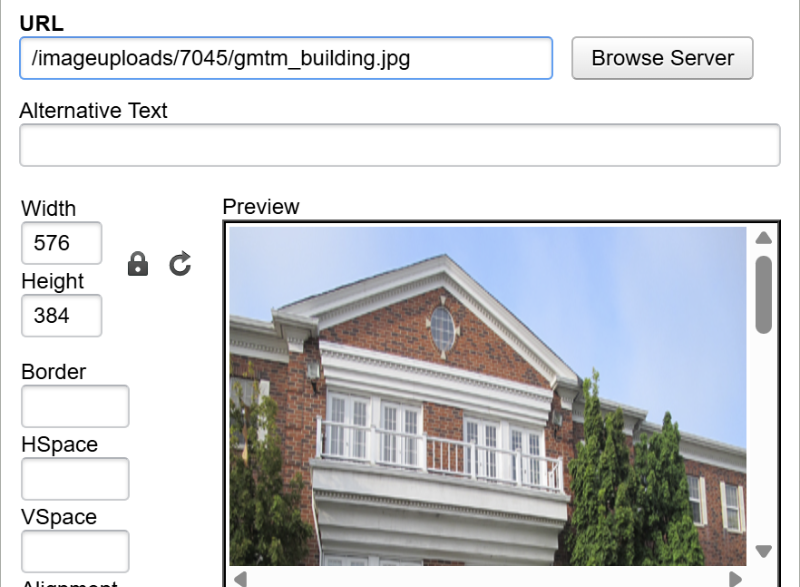Toggle the lock aspect ratio icon
This screenshot has width=800, height=587.
pos(138,264)
